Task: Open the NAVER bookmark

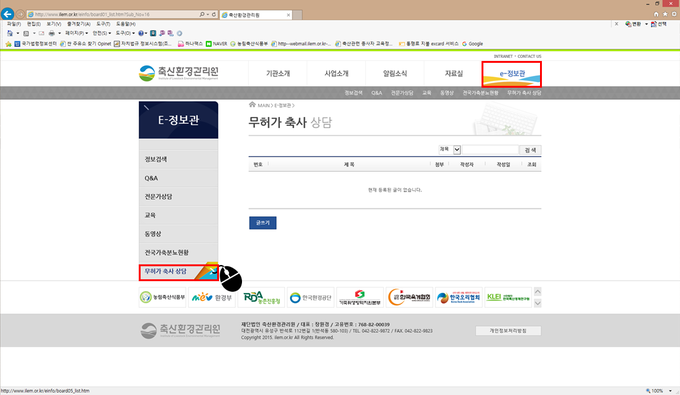Action: [x=216, y=44]
